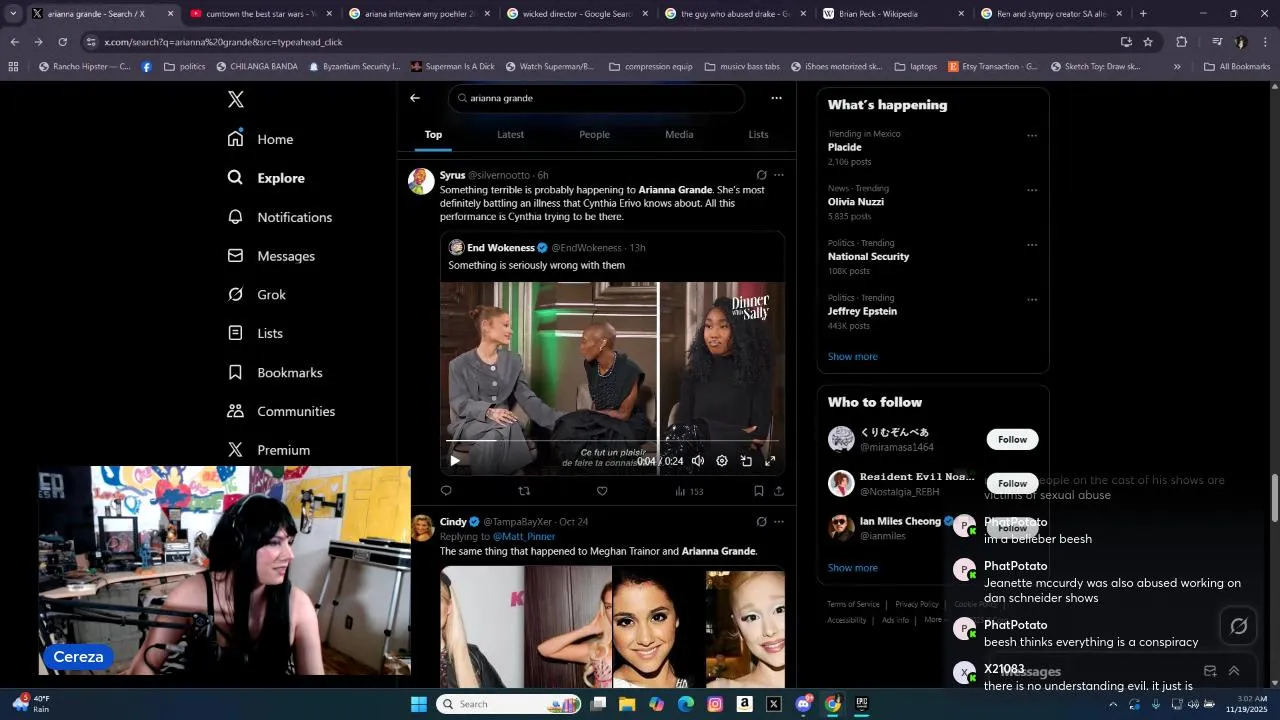This screenshot has width=1280, height=720.
Task: Repost the Syrus post
Action: (524, 491)
